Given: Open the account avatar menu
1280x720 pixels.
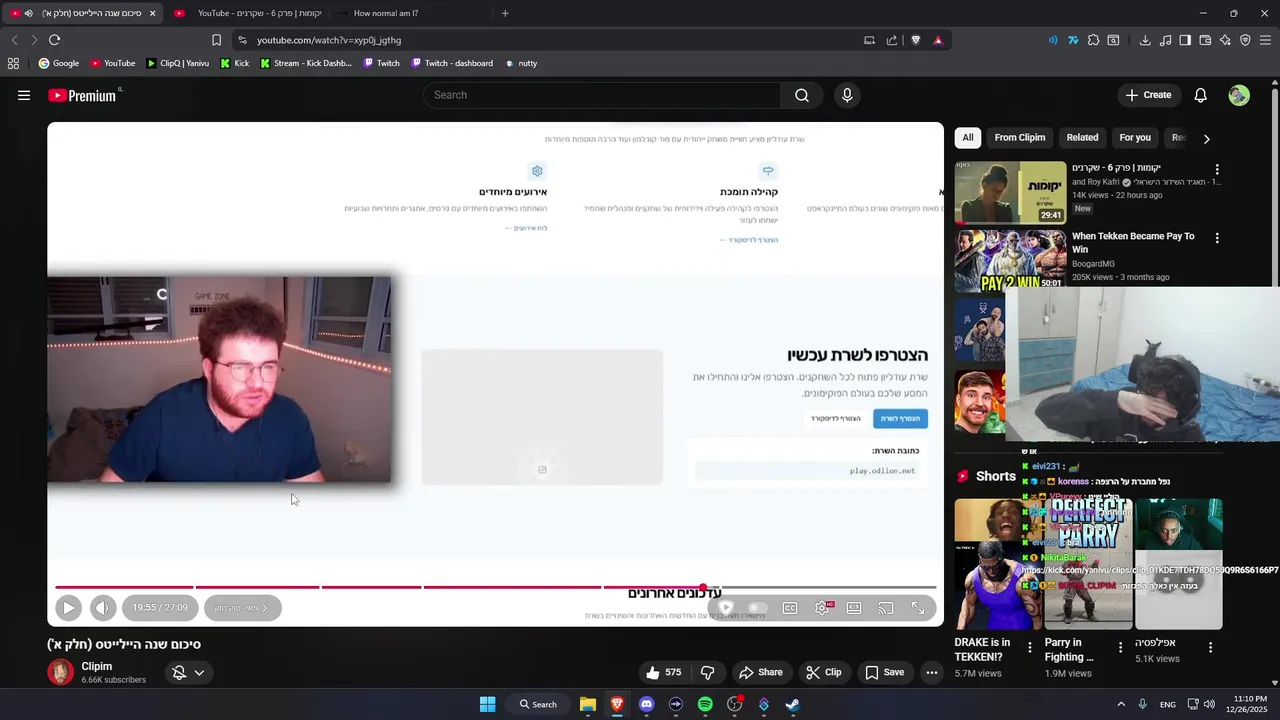Looking at the screenshot, I should click(1239, 95).
